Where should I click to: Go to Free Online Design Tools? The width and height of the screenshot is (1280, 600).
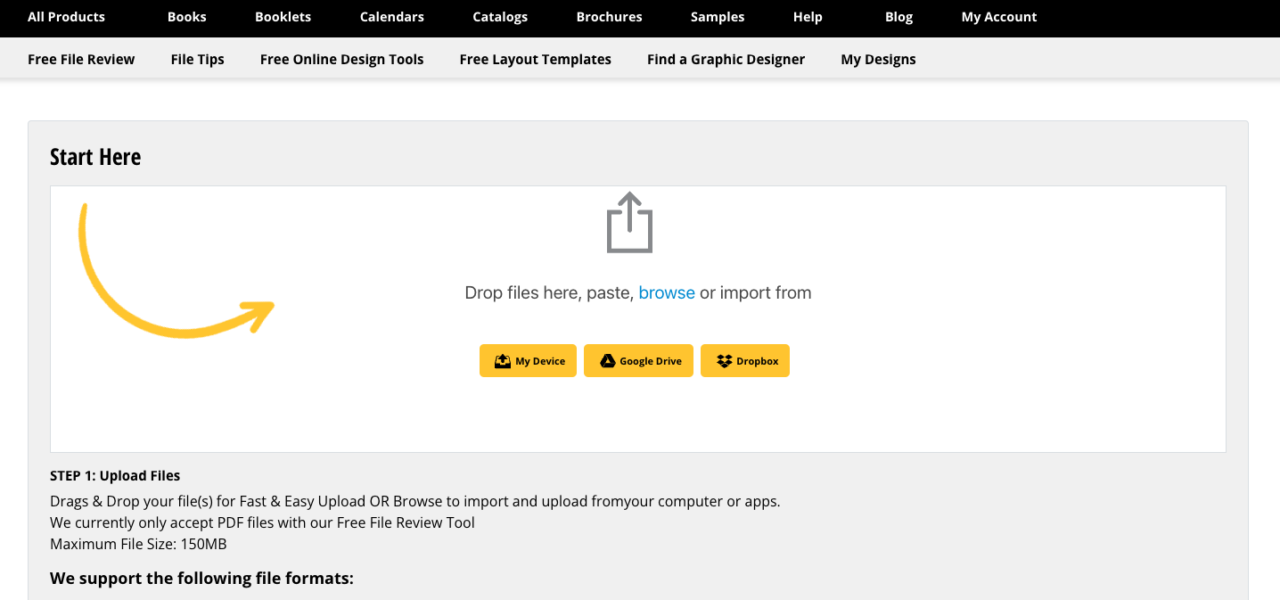pyautogui.click(x=342, y=59)
